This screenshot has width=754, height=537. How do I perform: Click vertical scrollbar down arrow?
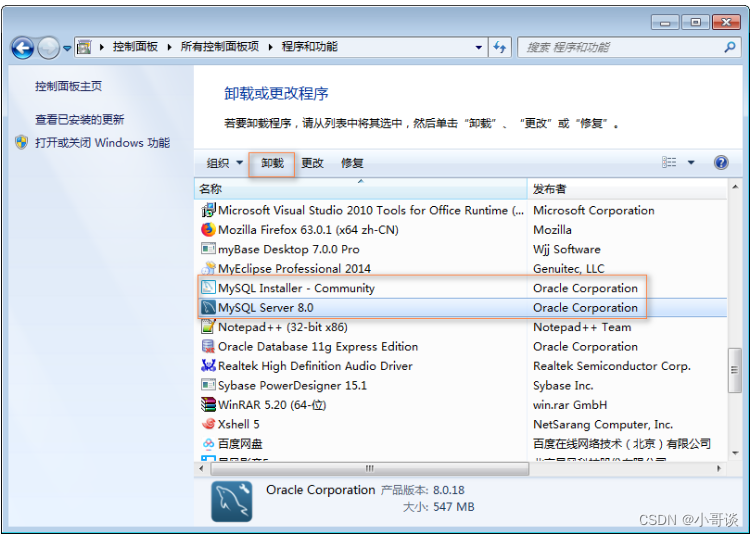click(x=735, y=453)
